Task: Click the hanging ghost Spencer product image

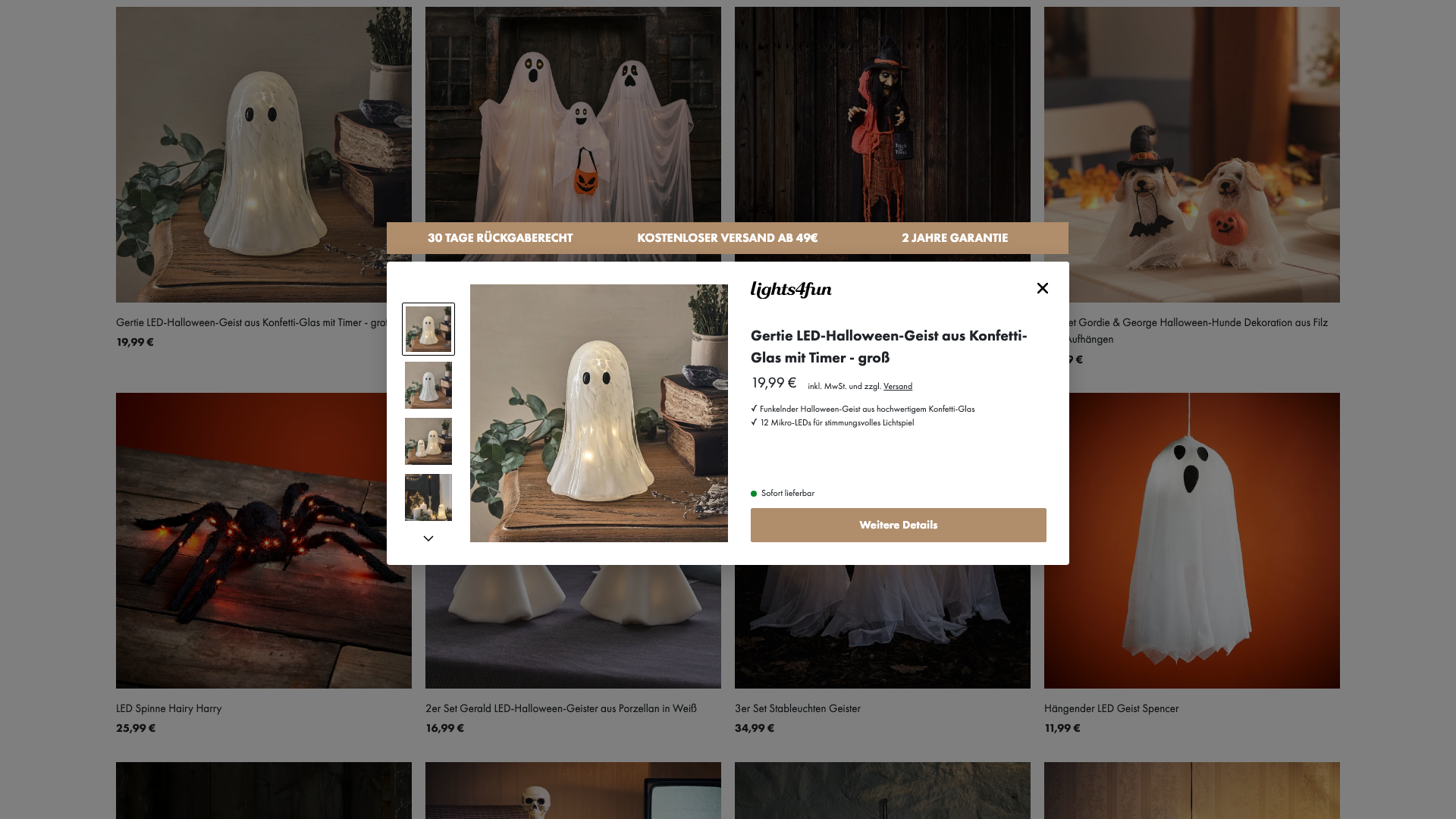Action: pos(1192,541)
